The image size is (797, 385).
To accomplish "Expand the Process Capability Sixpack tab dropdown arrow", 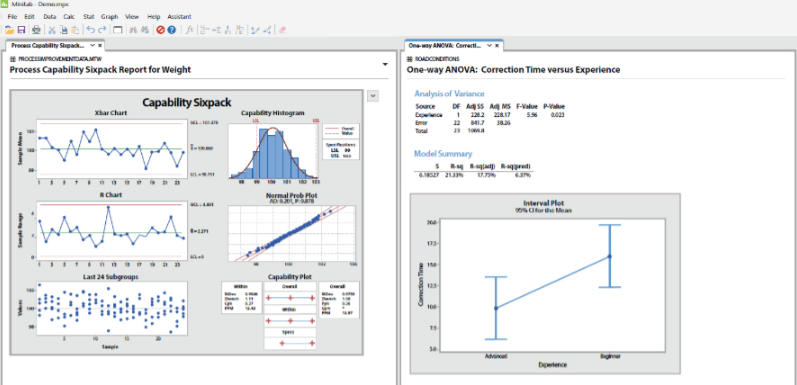I will (92, 45).
